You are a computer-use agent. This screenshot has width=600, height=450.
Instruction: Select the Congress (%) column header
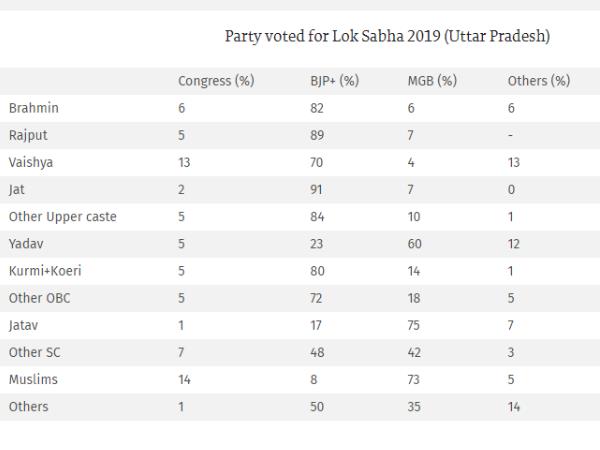coord(215,80)
